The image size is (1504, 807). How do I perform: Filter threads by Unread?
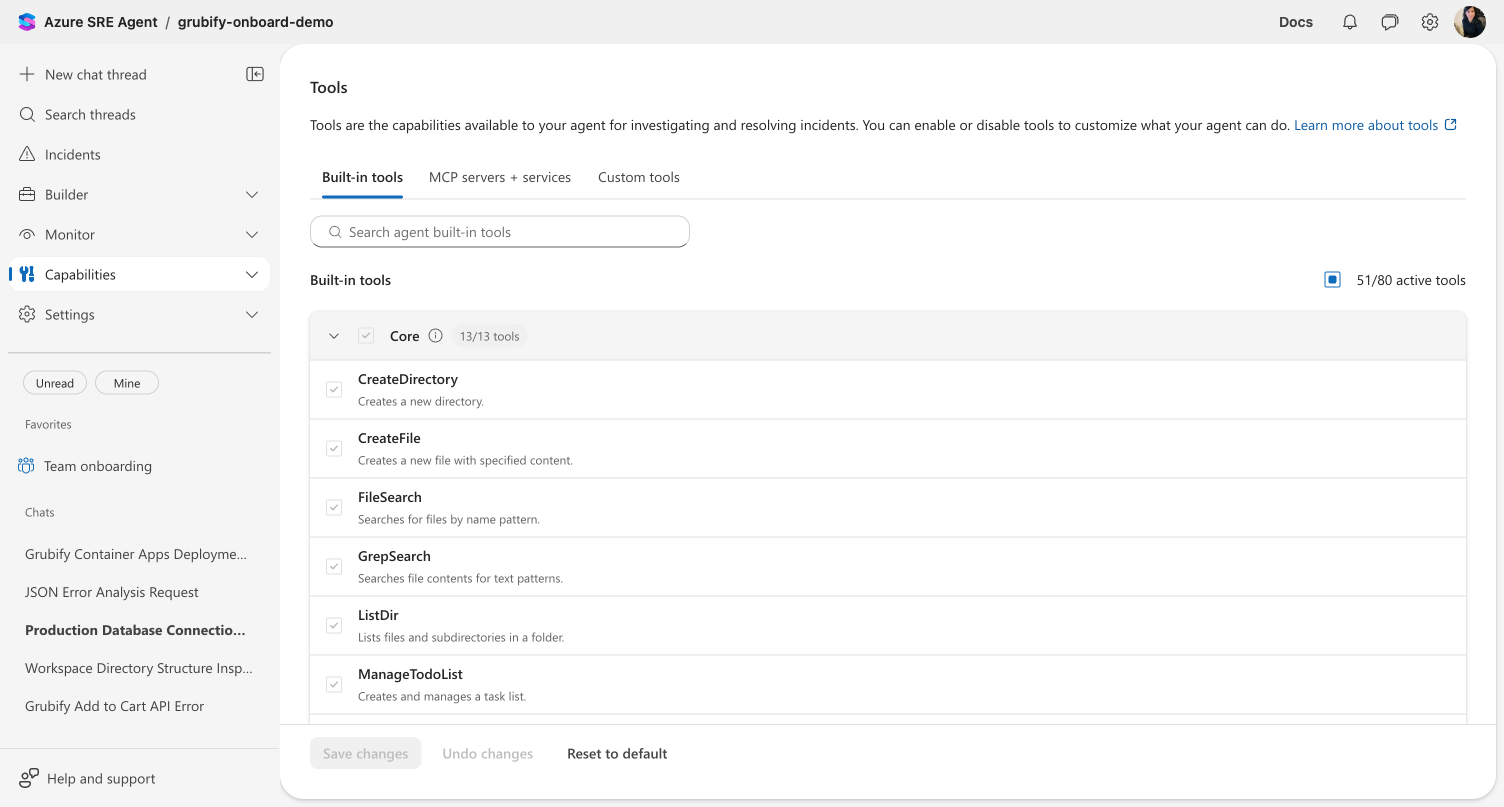[x=55, y=383]
